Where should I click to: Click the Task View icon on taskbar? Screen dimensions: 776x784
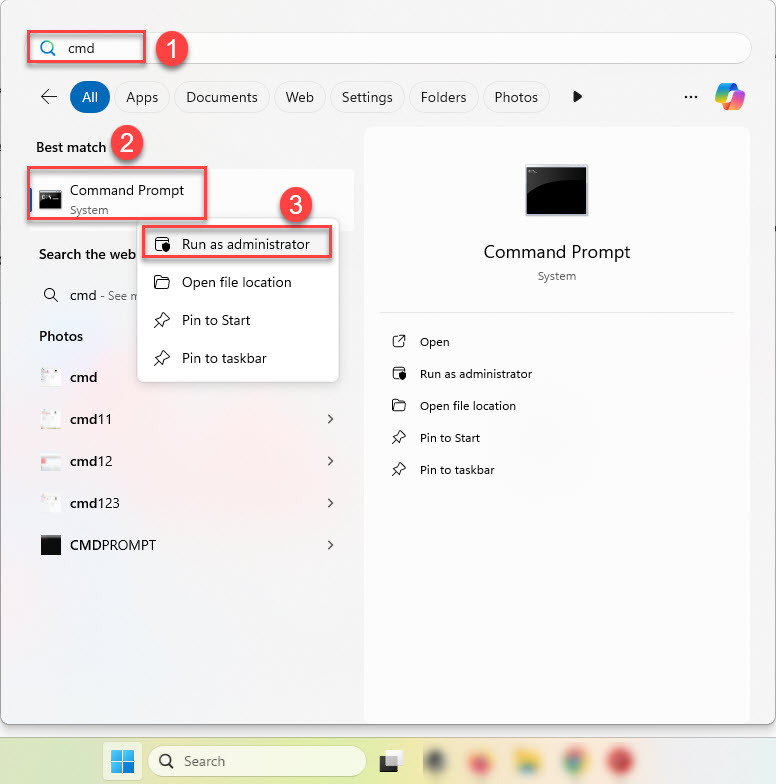pos(390,761)
